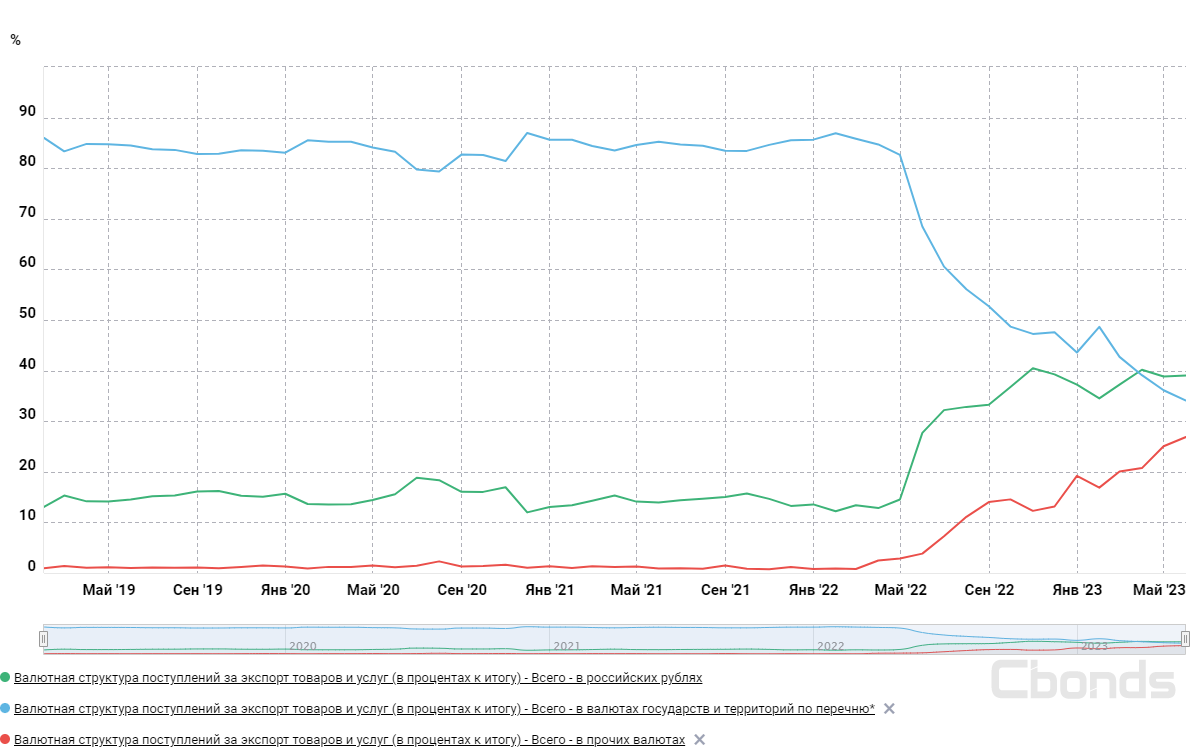Click the Май '22 x-axis label
The width and height of the screenshot is (1196, 753).
click(900, 591)
